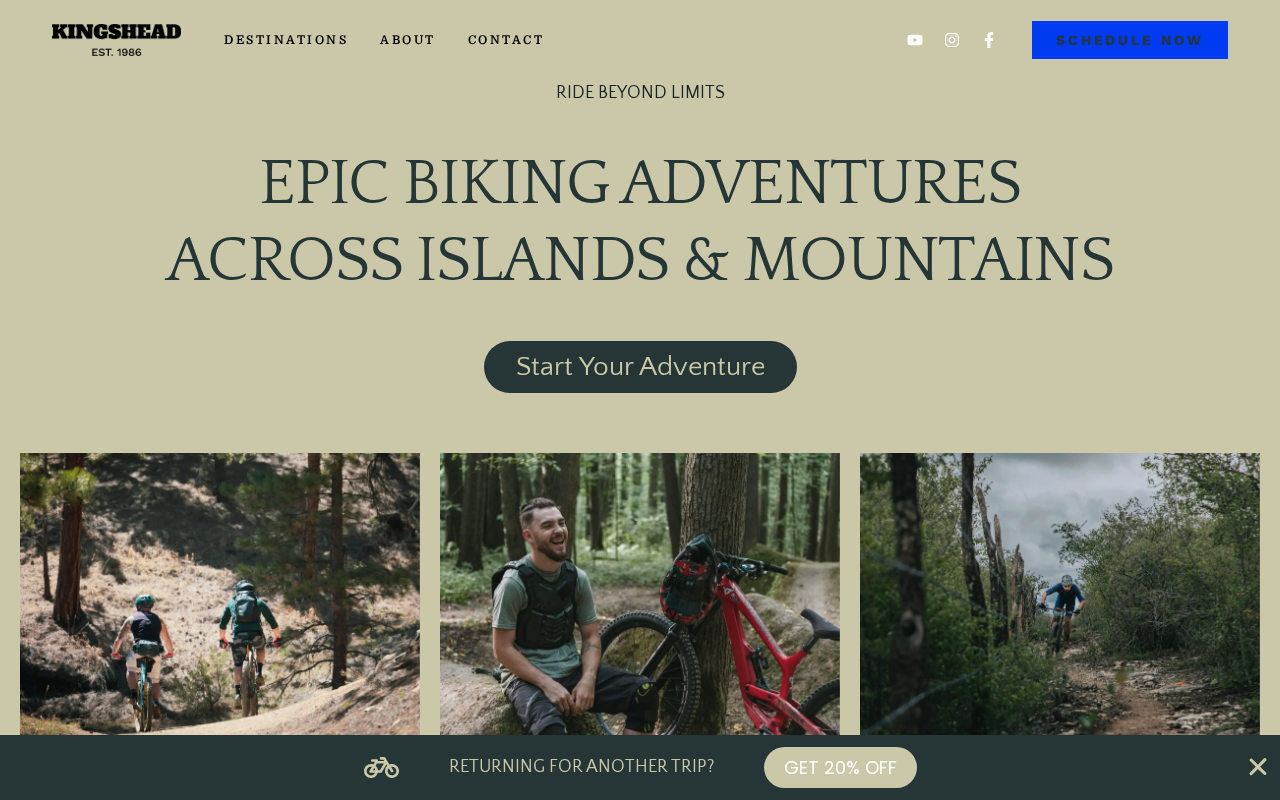1280x800 pixels.
Task: Open the Instagram profile icon
Action: tap(952, 40)
